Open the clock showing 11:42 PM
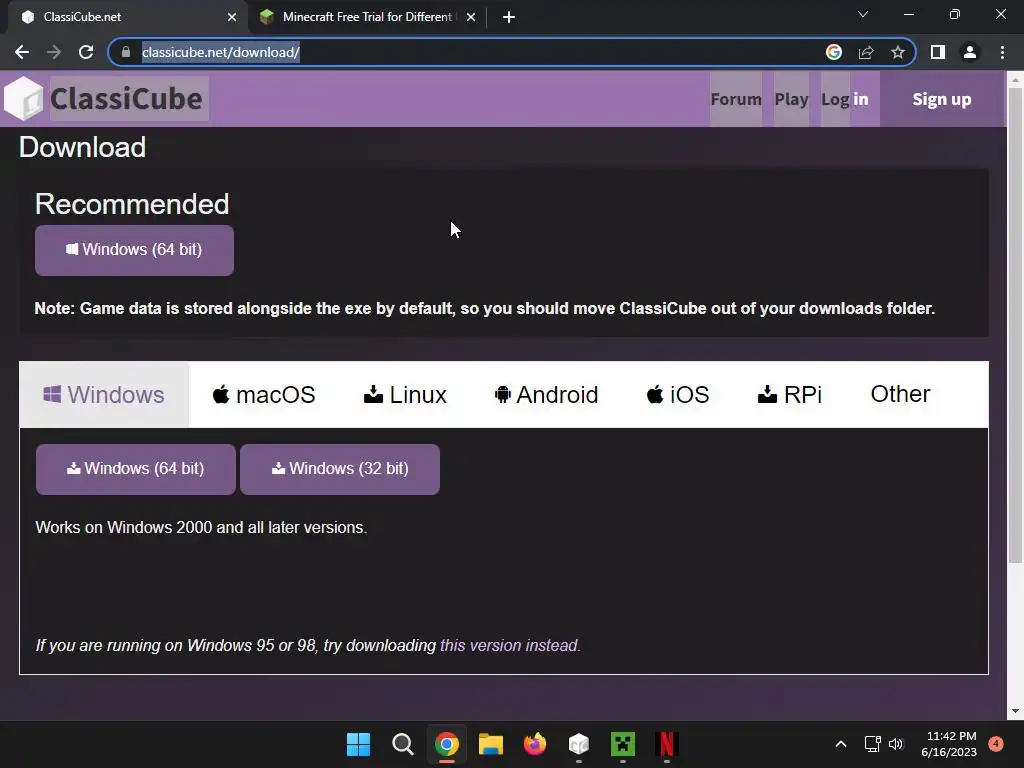The image size is (1024, 768). click(x=949, y=744)
